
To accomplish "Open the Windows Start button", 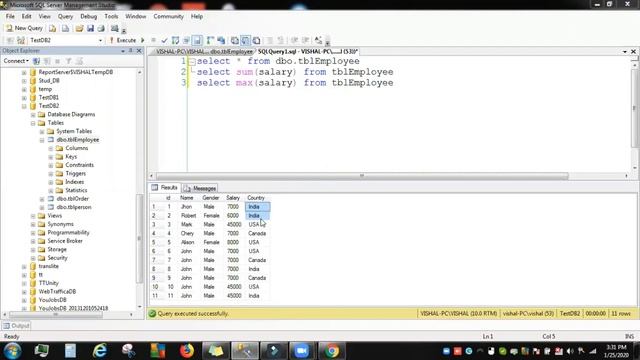I will pyautogui.click(x=12, y=351).
